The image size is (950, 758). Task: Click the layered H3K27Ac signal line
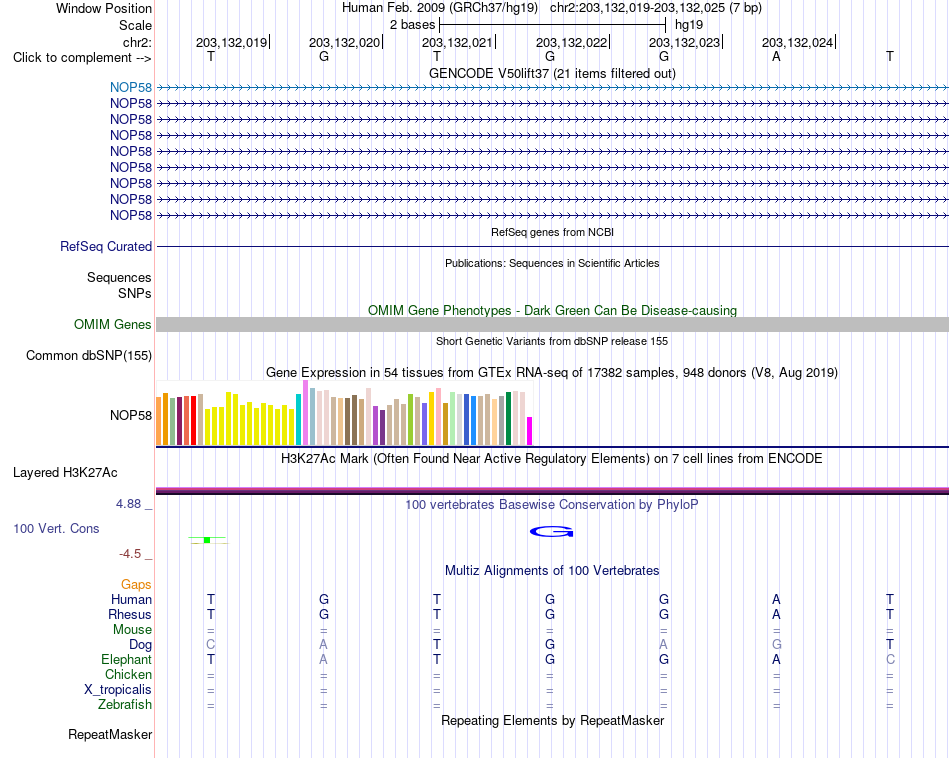pos(552,491)
